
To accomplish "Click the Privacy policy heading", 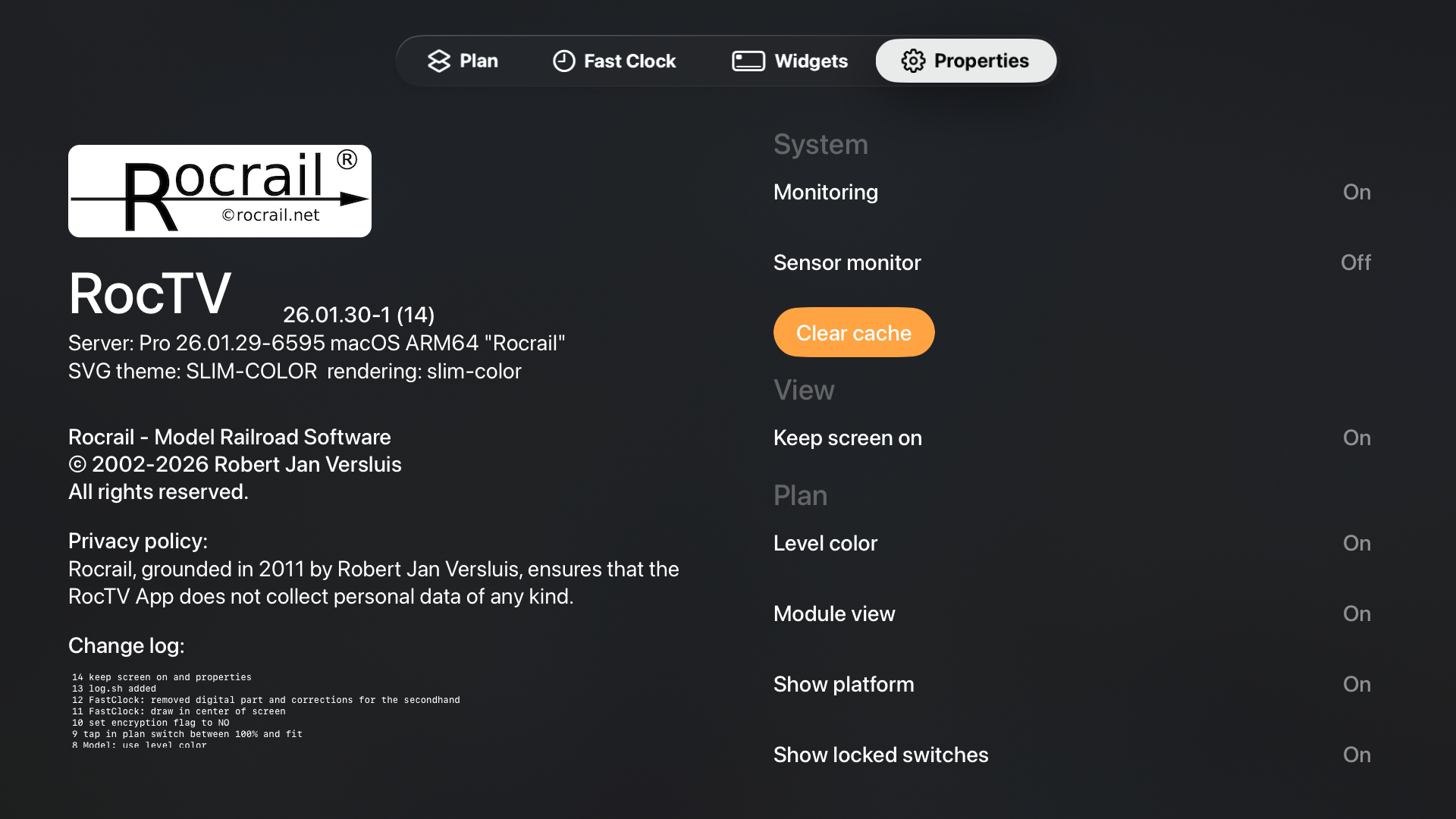I will click(138, 541).
